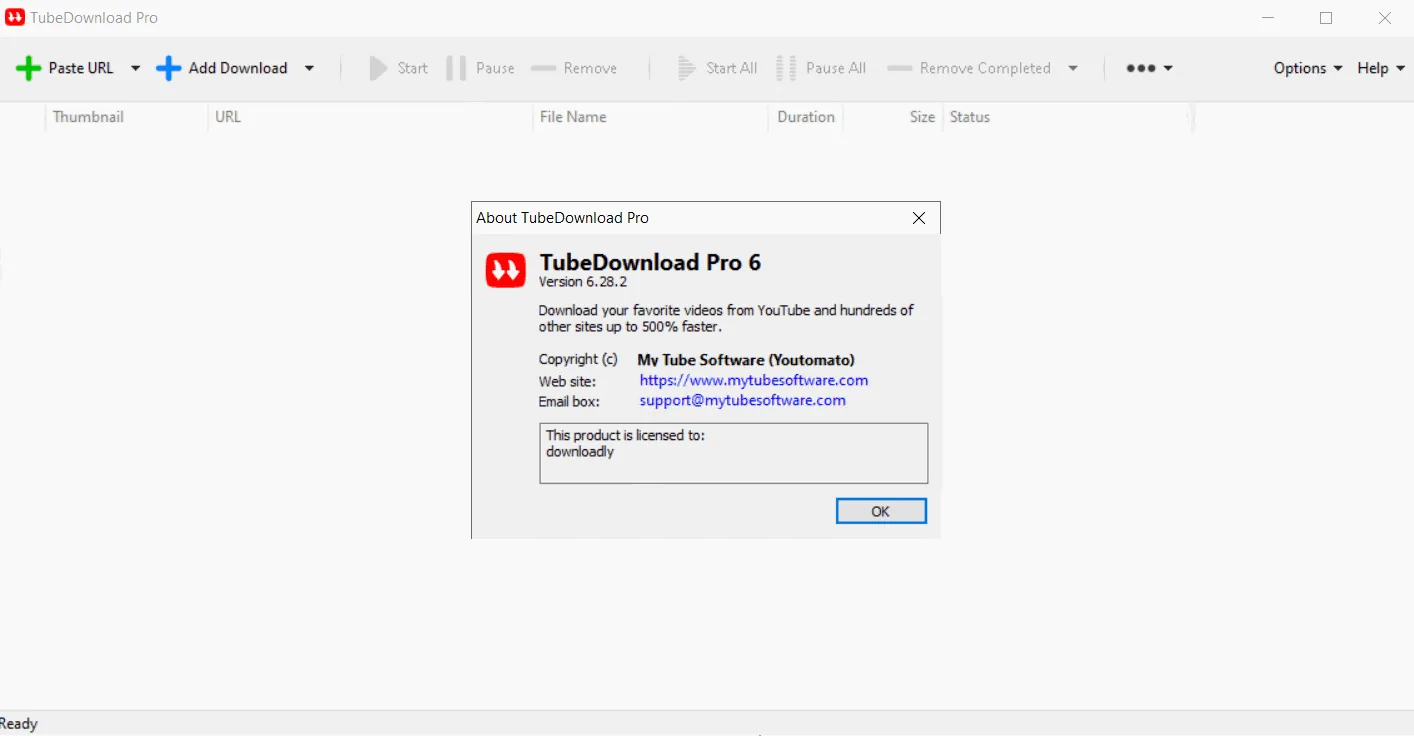Click the Pause All icon
Screen dimensions: 1414x736
point(786,68)
